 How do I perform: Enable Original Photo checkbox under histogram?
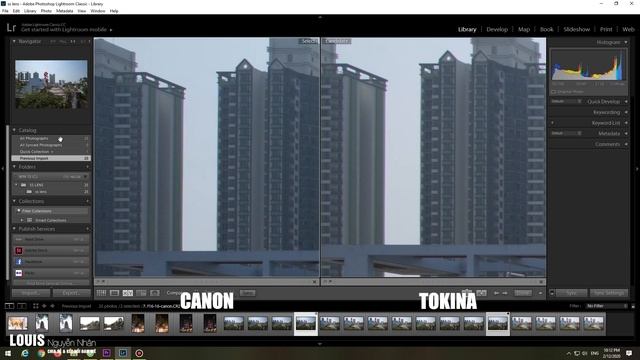[x=553, y=92]
